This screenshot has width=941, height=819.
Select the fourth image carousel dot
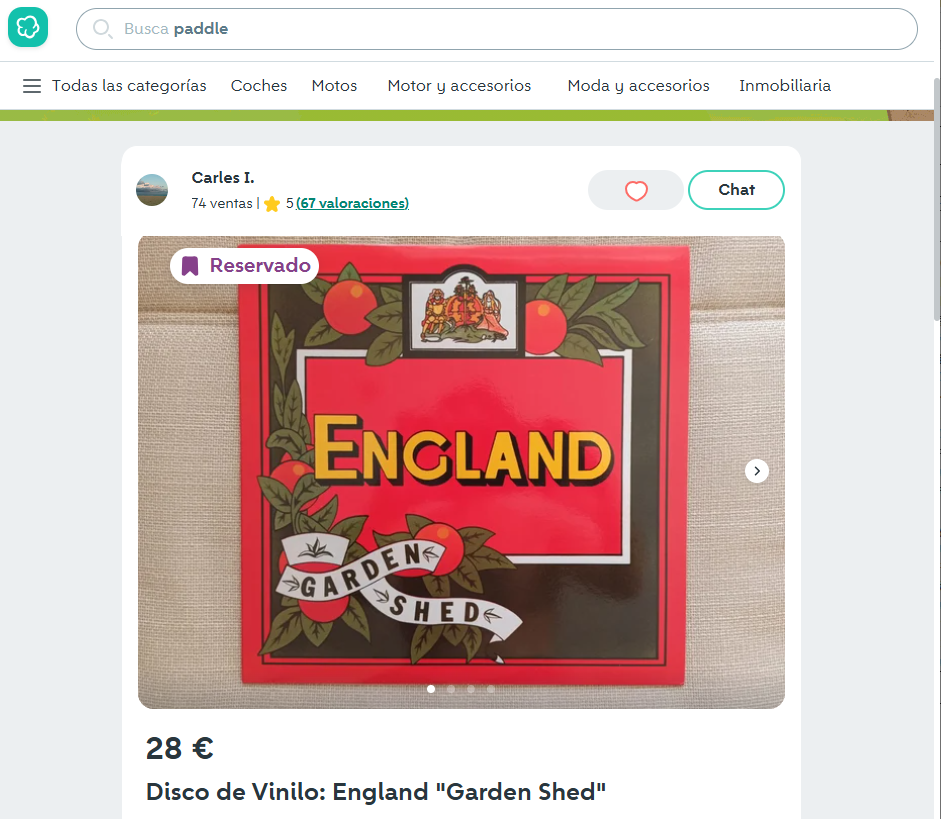(490, 689)
